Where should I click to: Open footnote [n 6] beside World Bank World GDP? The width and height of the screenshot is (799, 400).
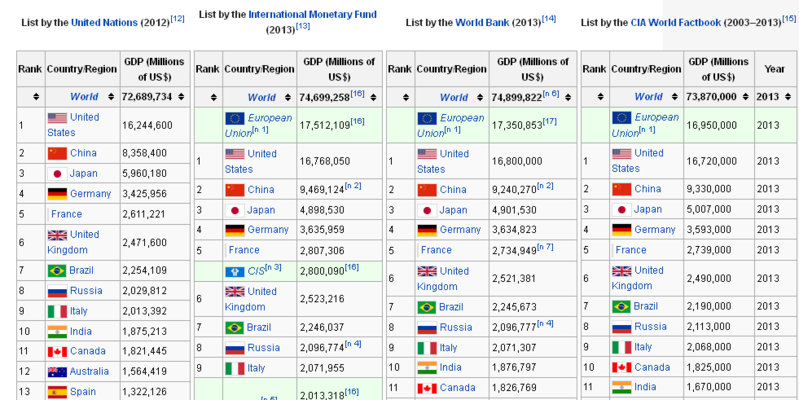point(550,93)
